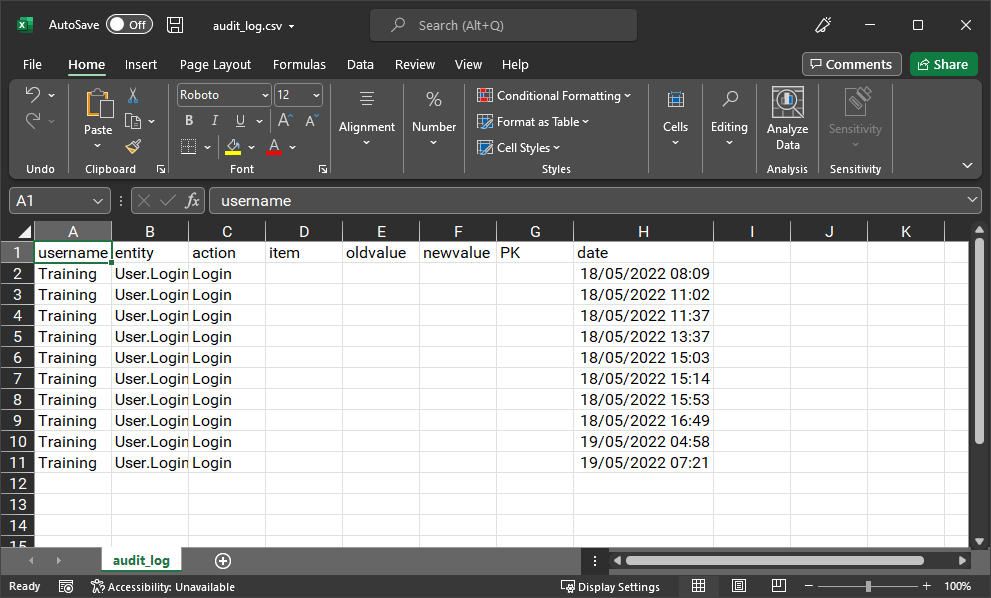Viewport: 991px width, 598px height.
Task: Click the Comments button
Action: pos(851,64)
